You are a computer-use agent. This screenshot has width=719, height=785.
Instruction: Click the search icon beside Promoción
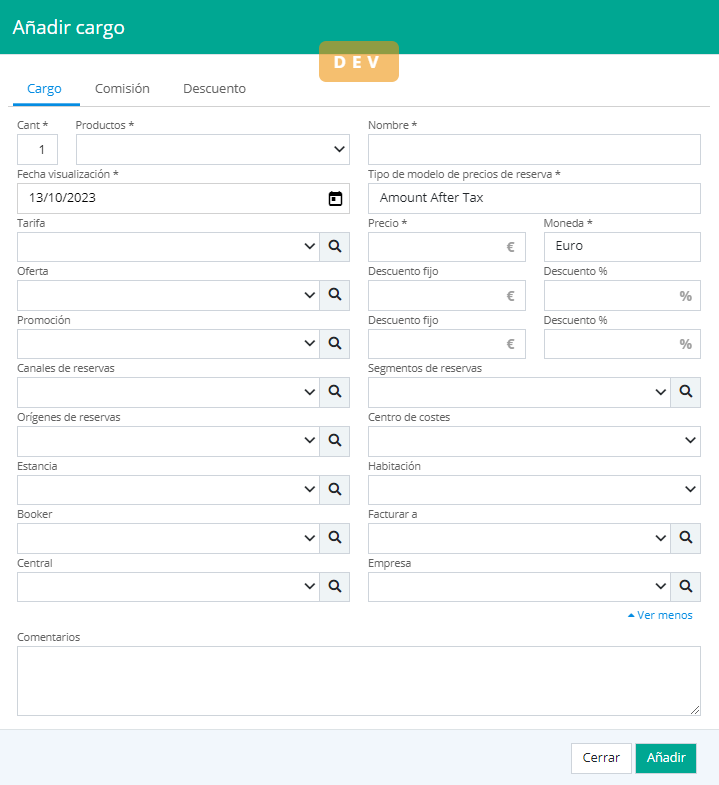point(335,344)
